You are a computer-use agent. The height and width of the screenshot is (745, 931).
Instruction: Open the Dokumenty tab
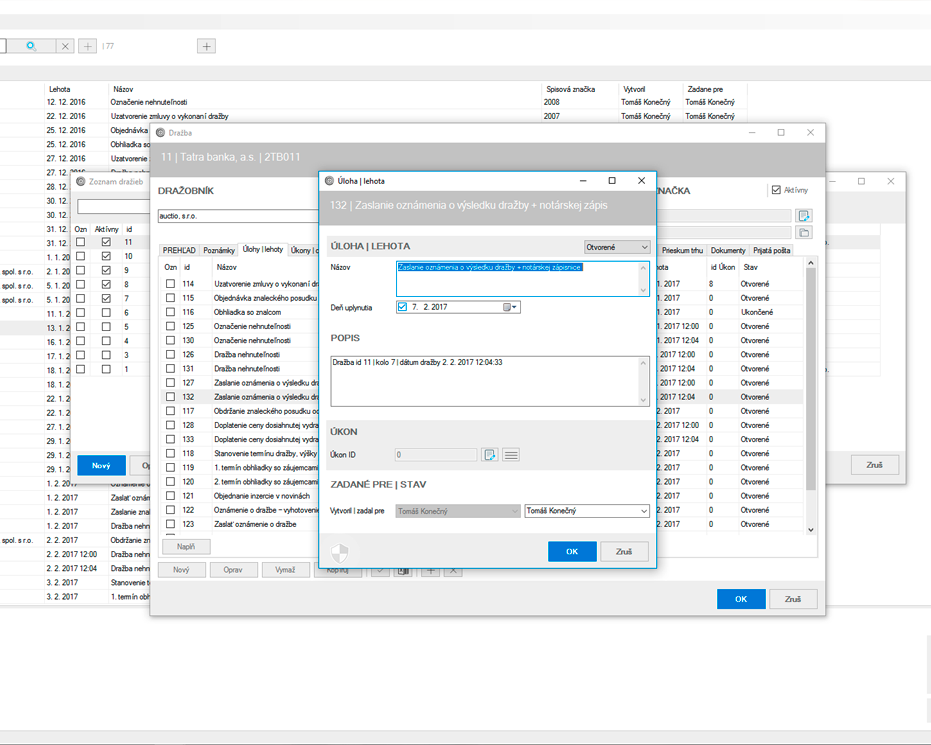(x=728, y=251)
